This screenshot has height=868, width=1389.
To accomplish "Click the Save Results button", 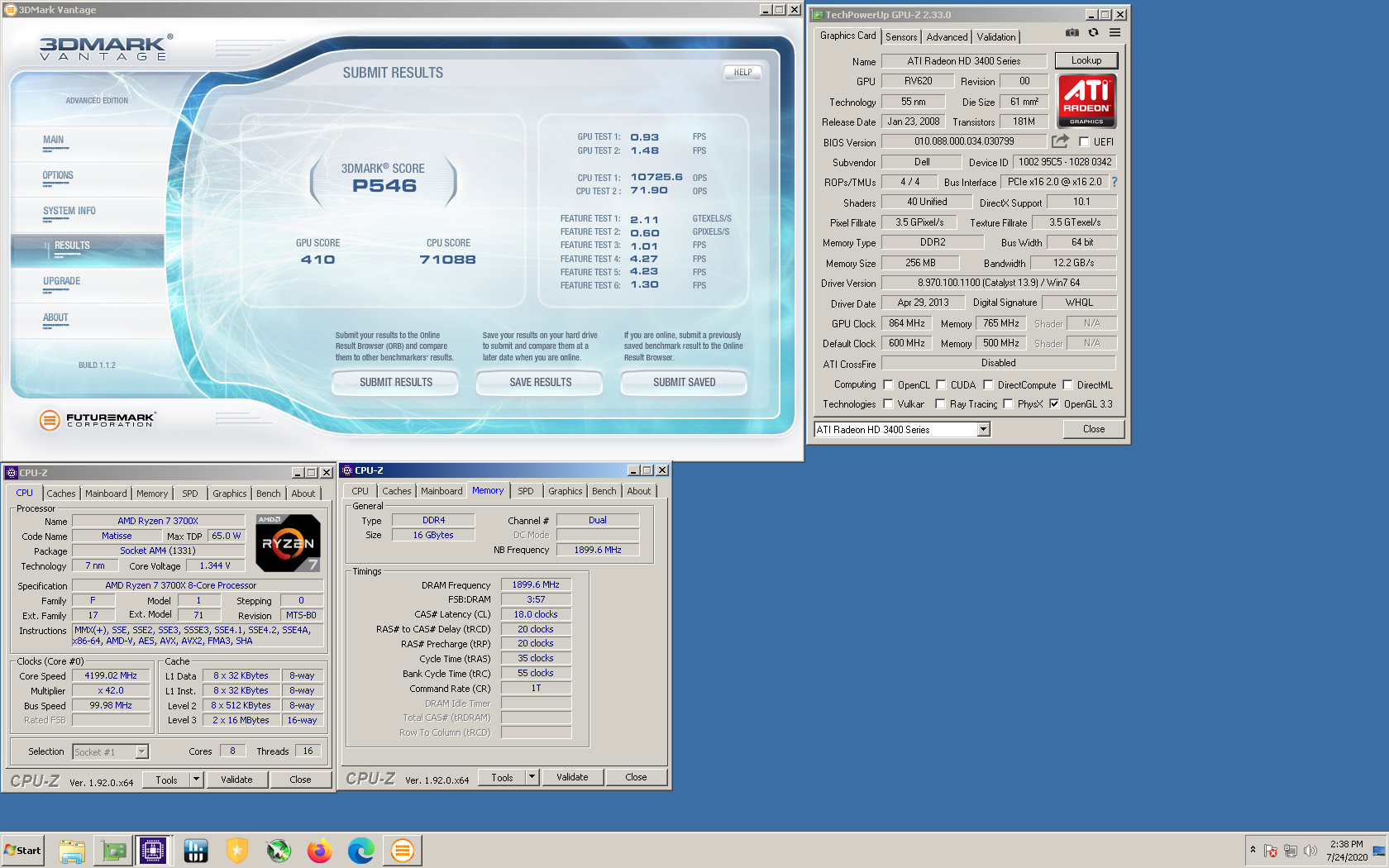I will coord(540,383).
